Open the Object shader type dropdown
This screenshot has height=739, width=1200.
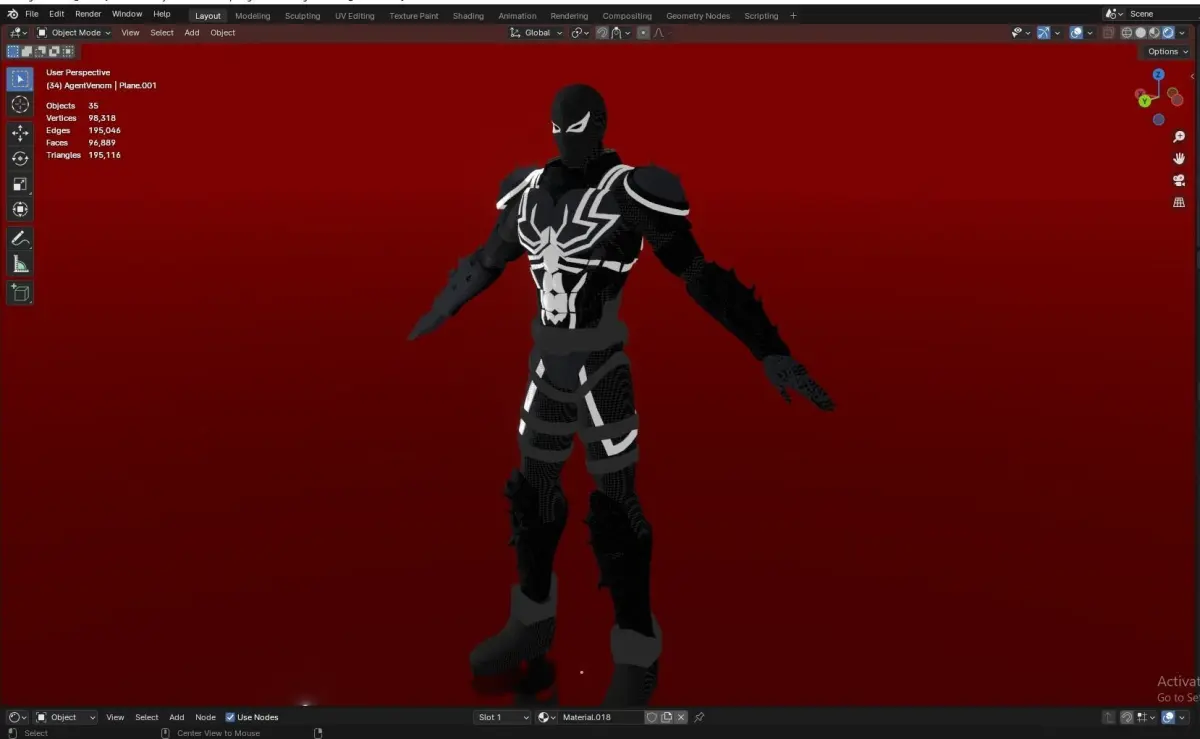(x=66, y=717)
